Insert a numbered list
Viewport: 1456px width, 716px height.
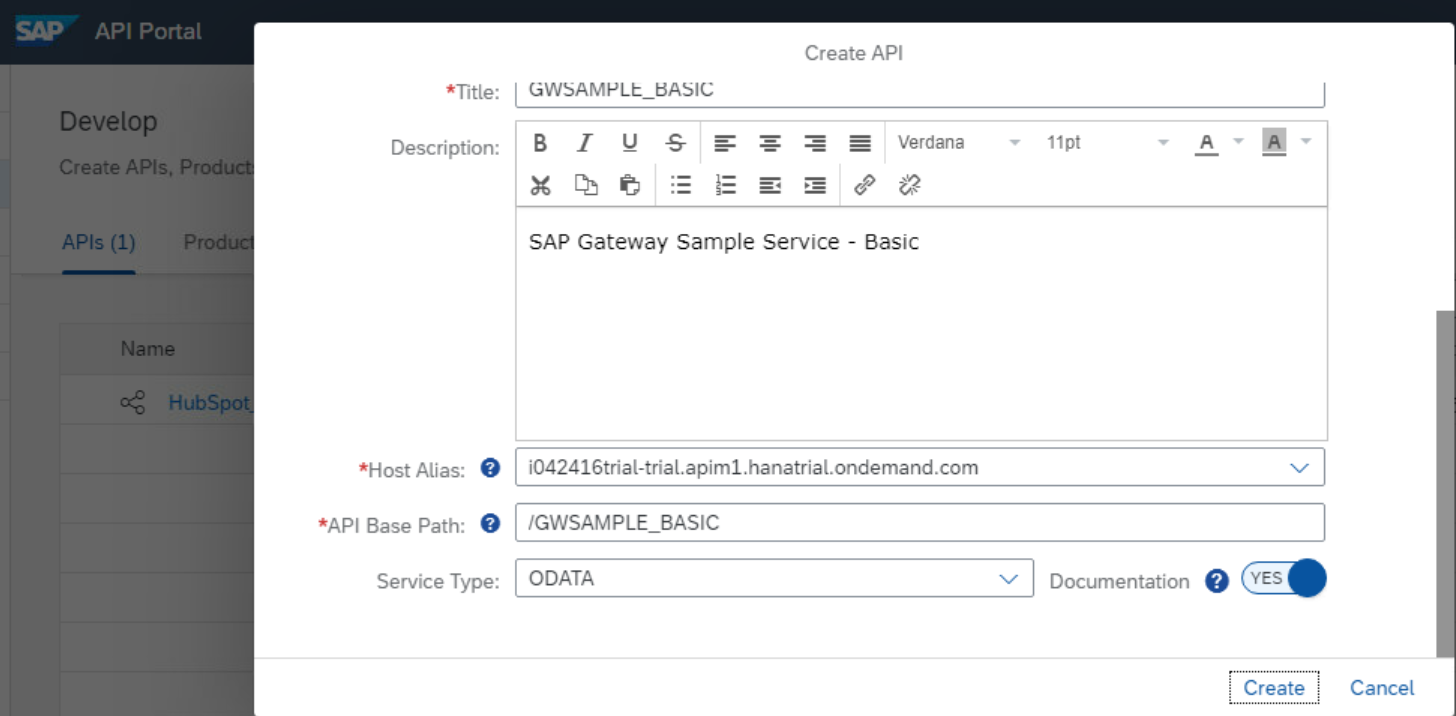tap(726, 185)
